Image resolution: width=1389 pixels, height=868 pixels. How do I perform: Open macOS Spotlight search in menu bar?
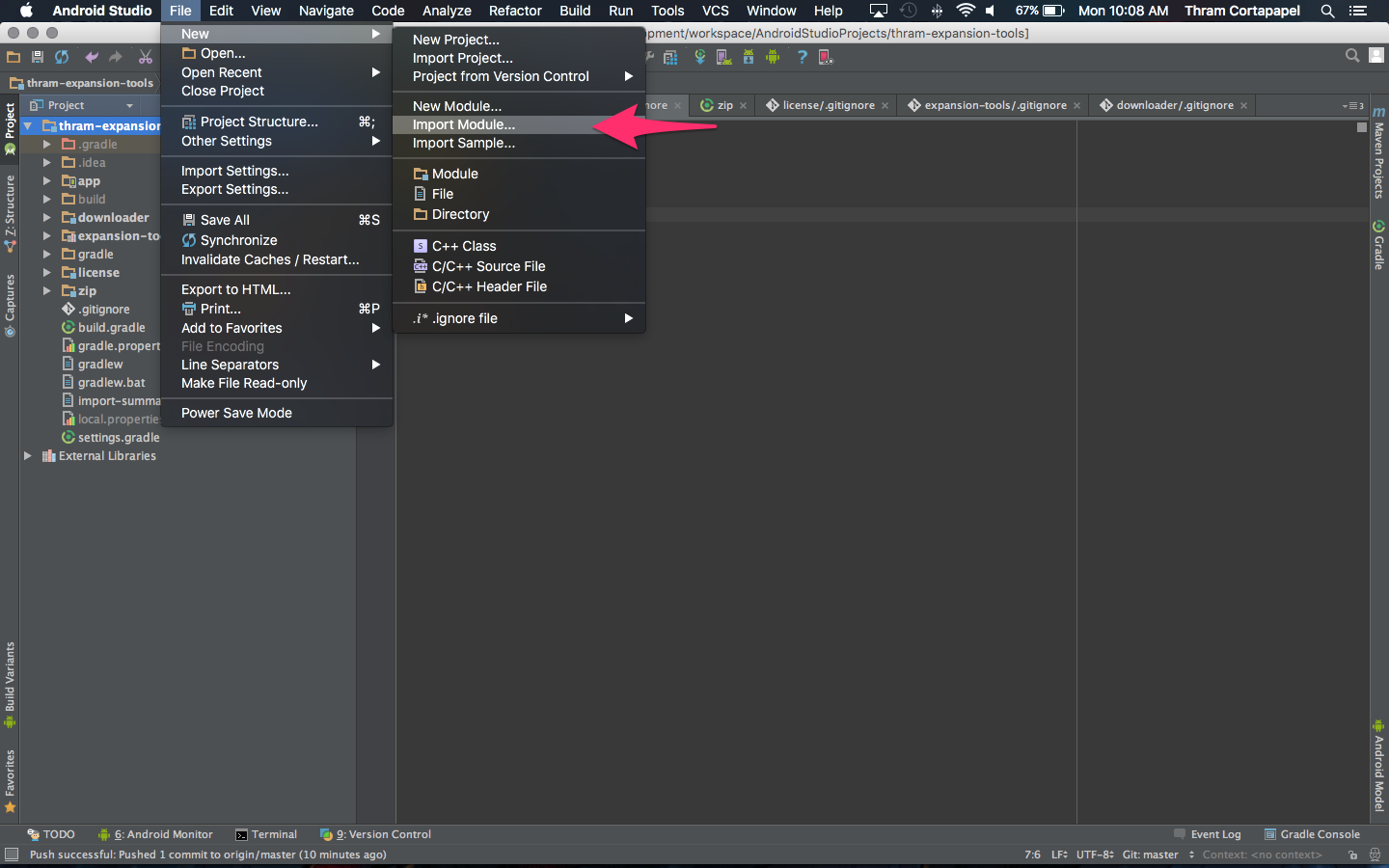click(1327, 11)
